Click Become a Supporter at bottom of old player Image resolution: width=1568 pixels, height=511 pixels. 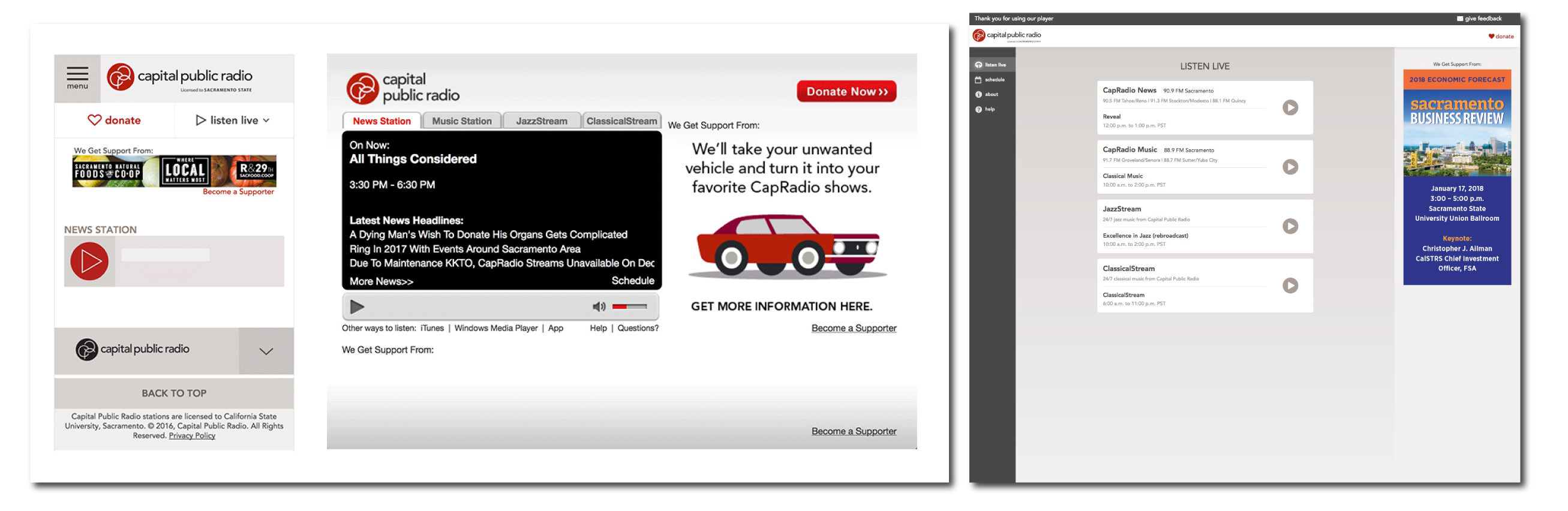(854, 432)
